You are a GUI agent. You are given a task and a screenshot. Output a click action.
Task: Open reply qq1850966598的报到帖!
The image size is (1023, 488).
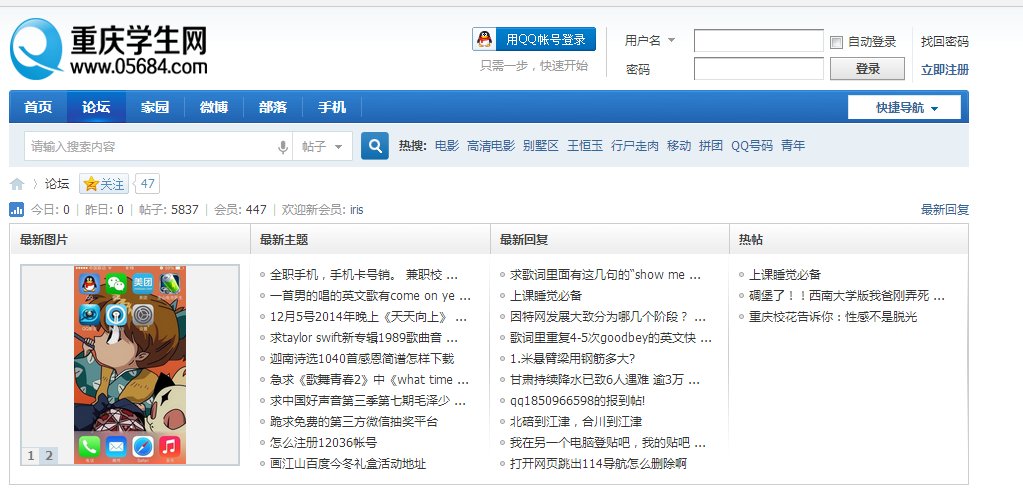tap(577, 401)
